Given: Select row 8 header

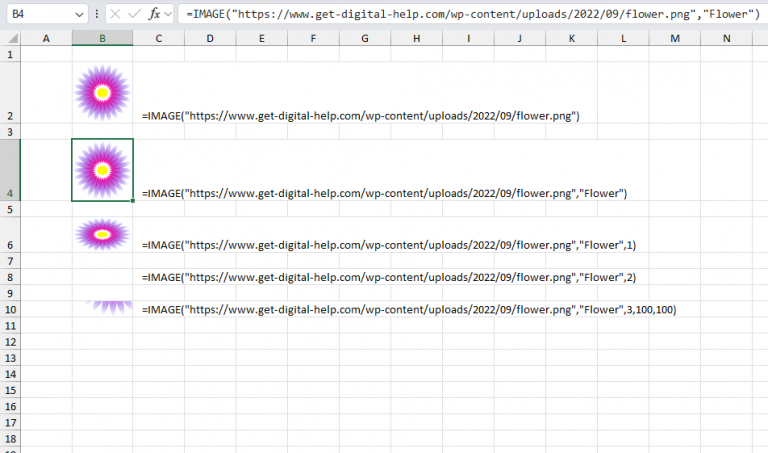Looking at the screenshot, I should (x=10, y=277).
